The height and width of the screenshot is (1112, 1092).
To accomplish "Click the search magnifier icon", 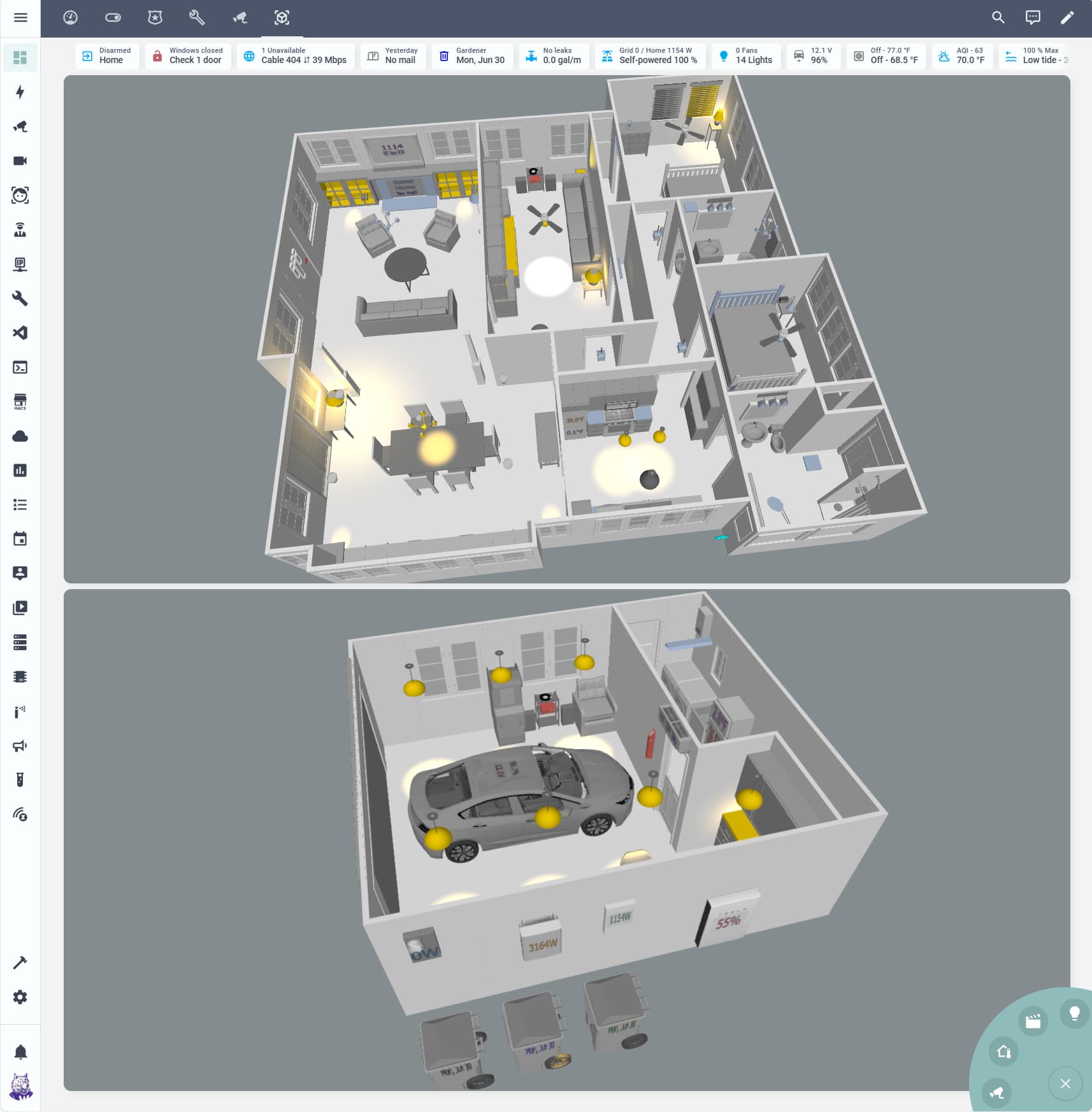I will 998,17.
